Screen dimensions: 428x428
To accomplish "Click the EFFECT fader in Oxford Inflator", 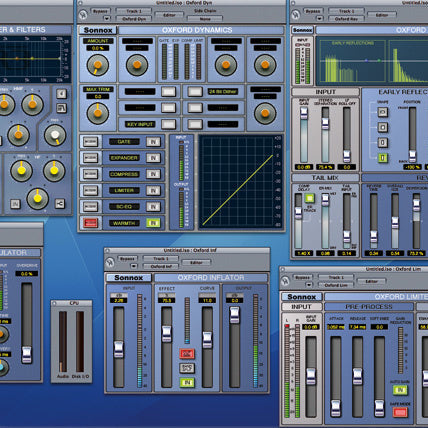I will pos(167,334).
